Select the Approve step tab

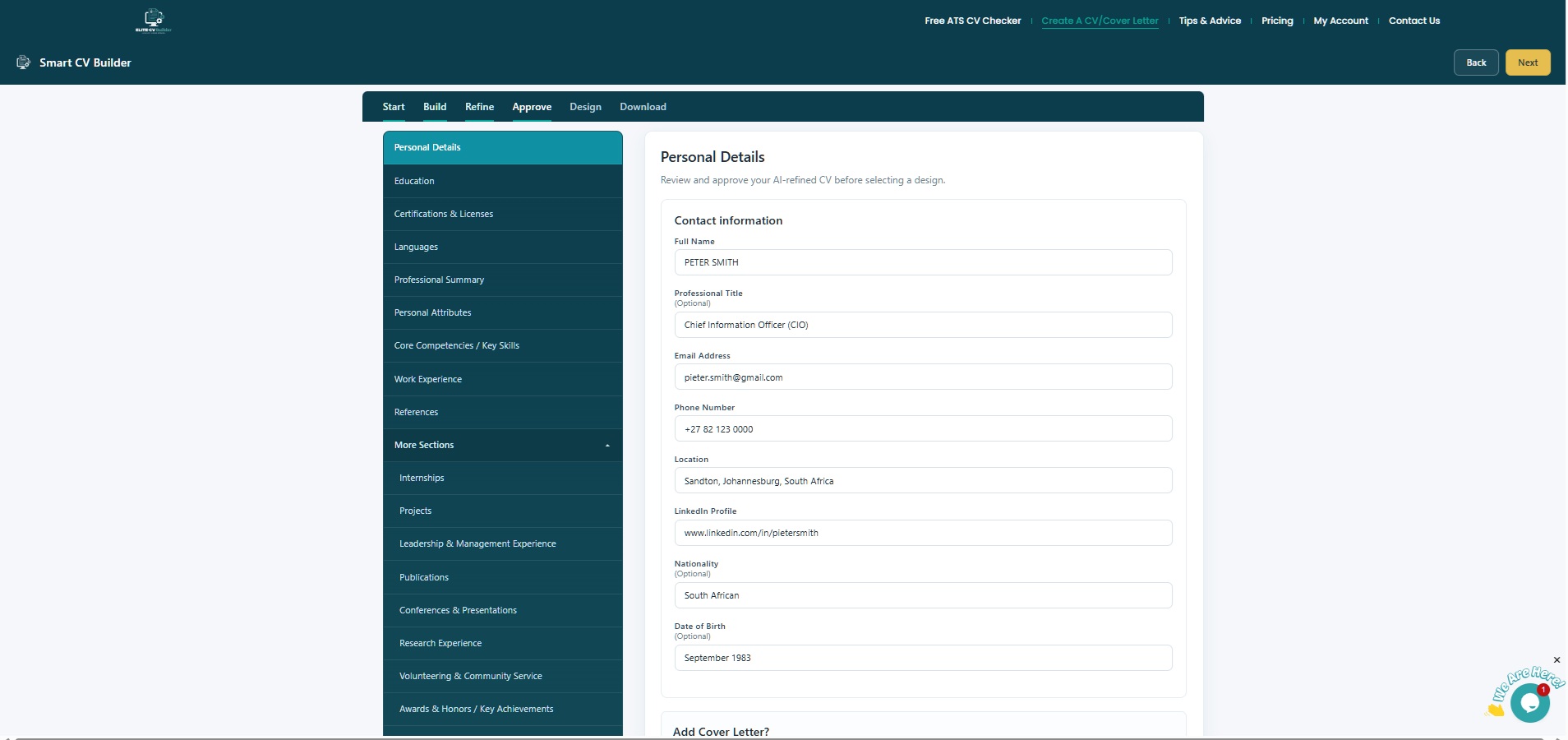click(532, 107)
